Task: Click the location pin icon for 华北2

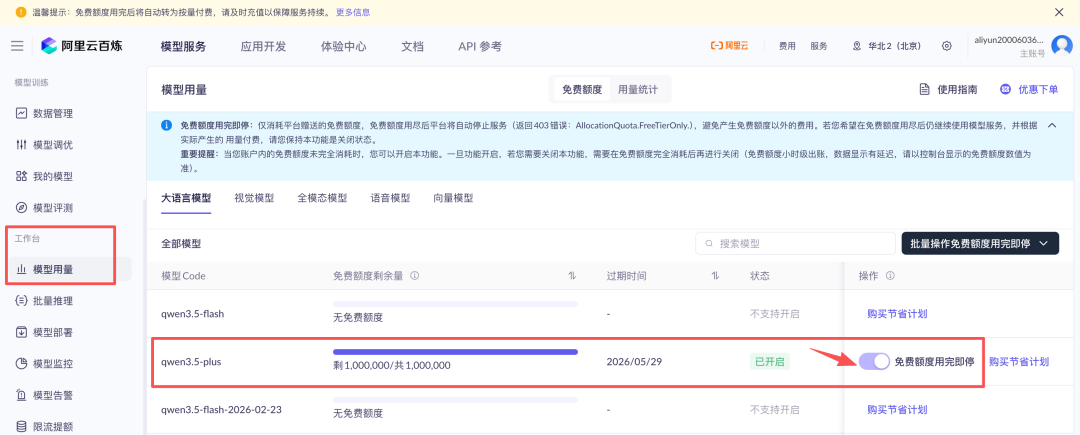Action: click(857, 46)
